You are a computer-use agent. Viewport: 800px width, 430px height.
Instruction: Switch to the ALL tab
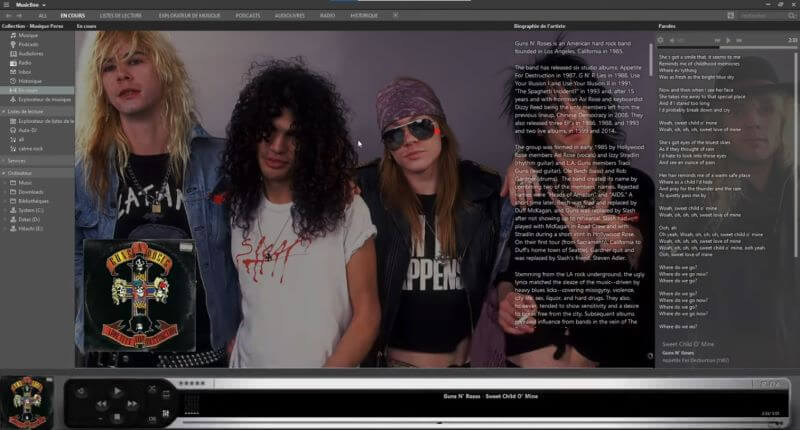43,16
